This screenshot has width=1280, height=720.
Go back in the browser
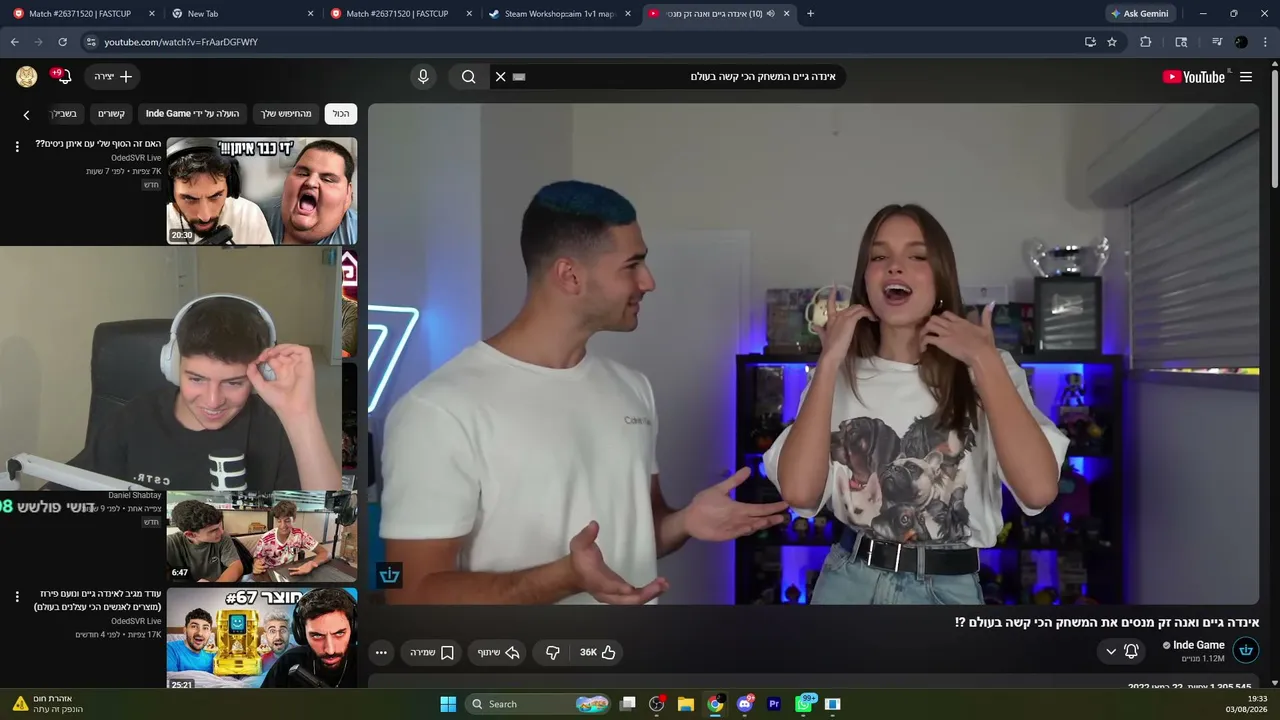(x=14, y=42)
